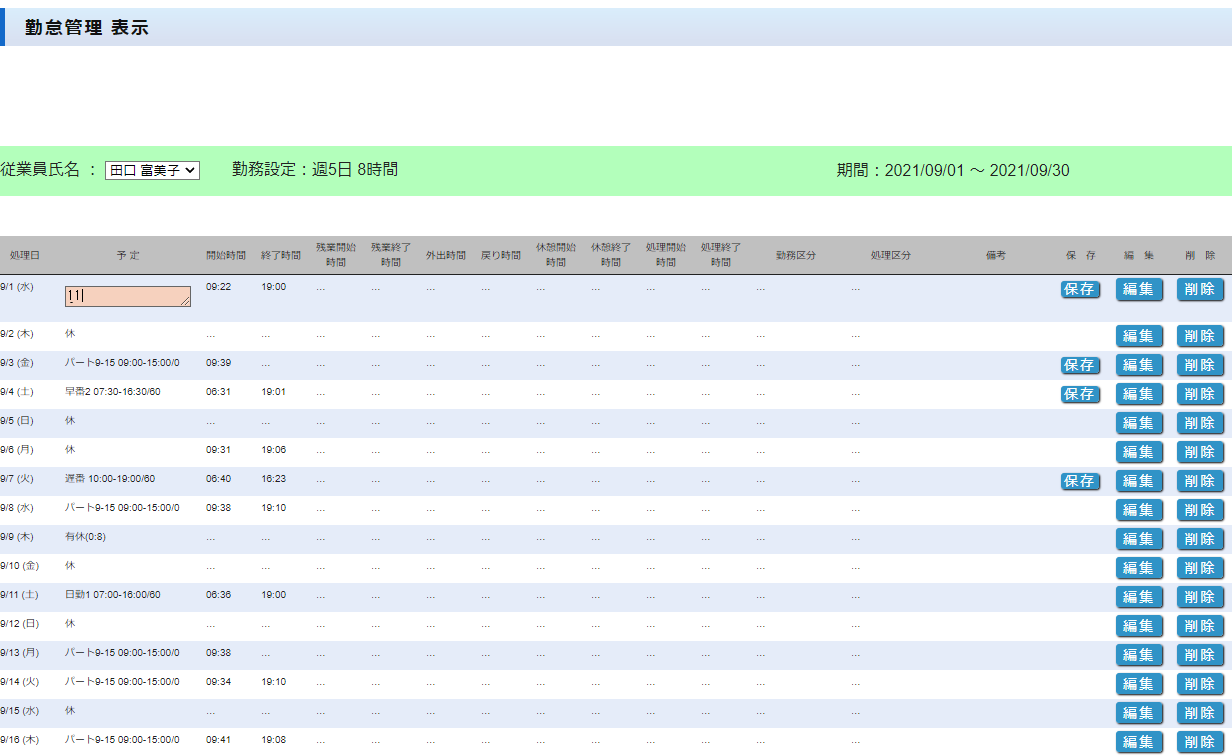Edit the 9/2 (木) row
Image resolution: width=1232 pixels, height=756 pixels.
click(1139, 336)
